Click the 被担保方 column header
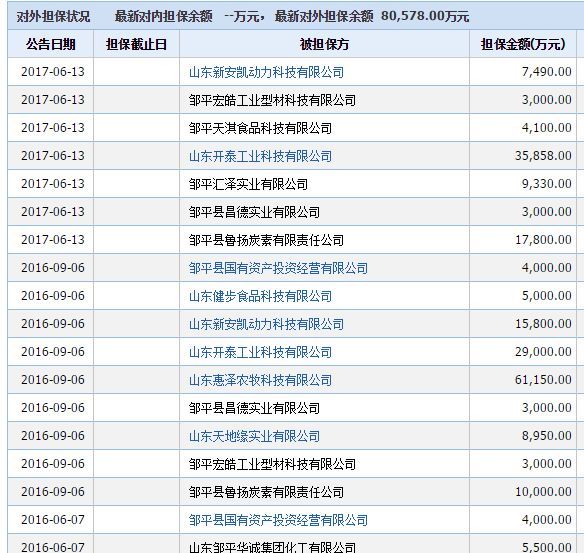The image size is (584, 553). (x=324, y=44)
